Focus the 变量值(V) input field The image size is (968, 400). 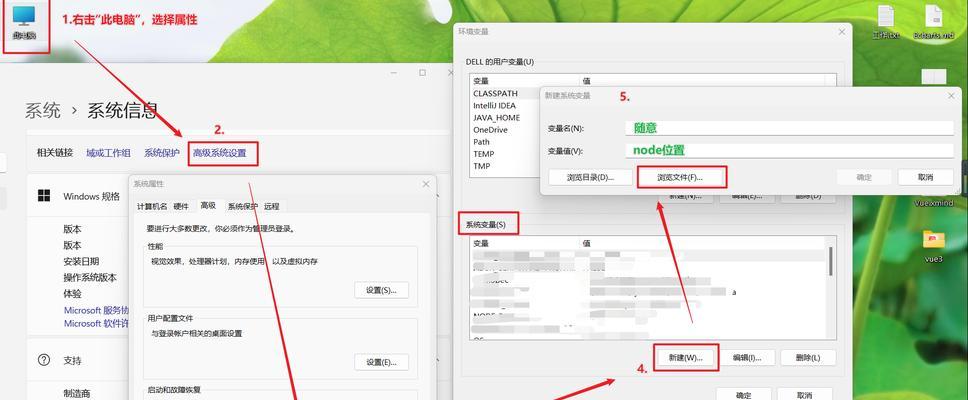tap(790, 151)
